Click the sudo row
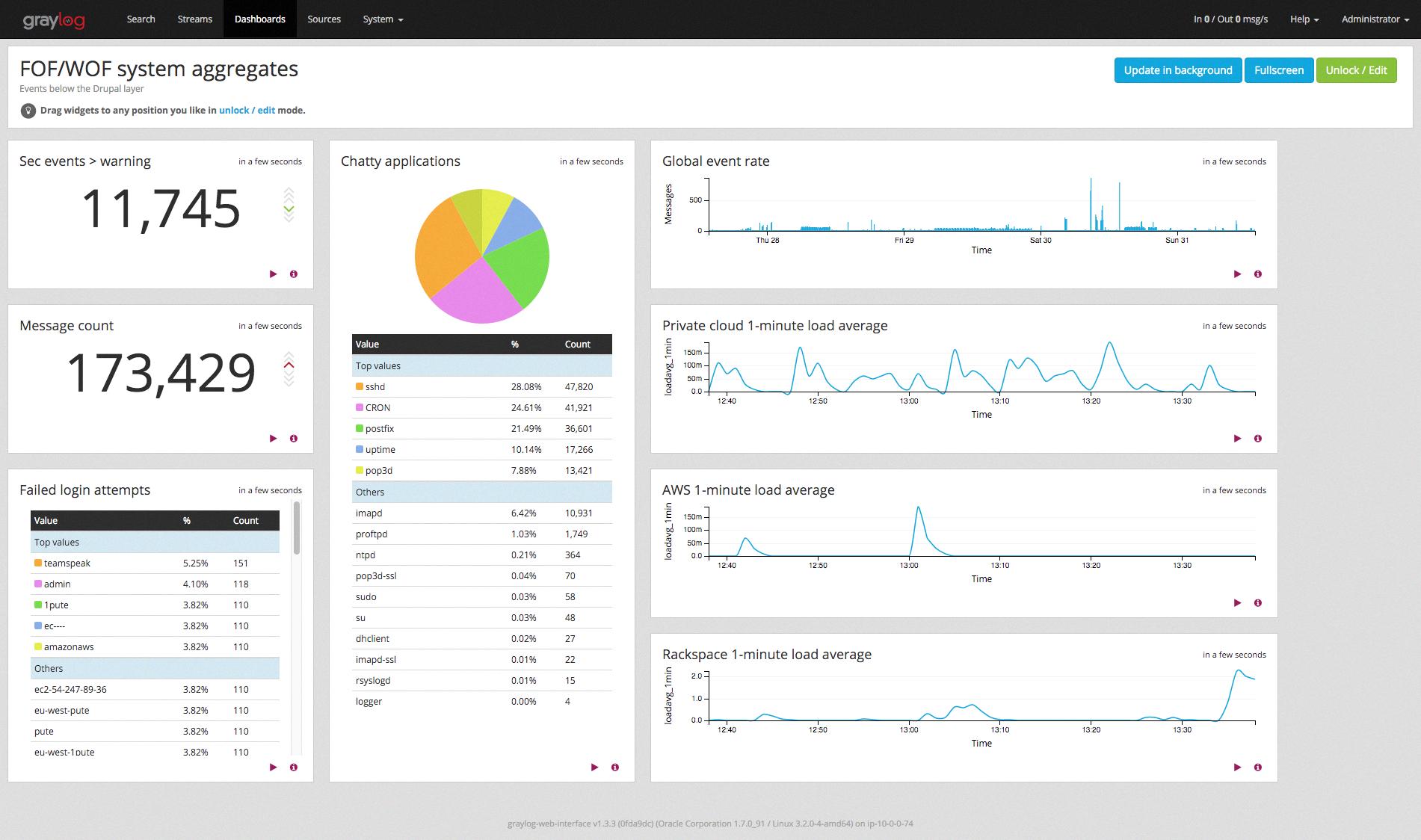Viewport: 1421px width, 840px height. [x=481, y=597]
